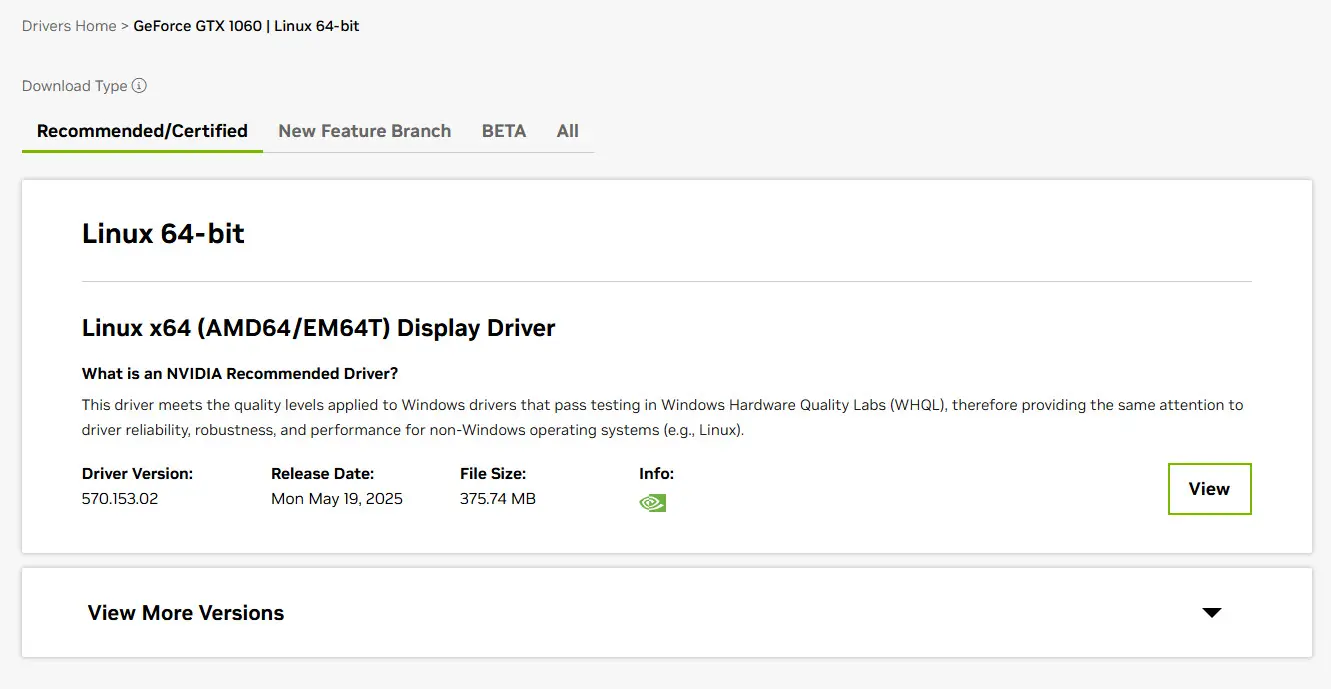Viewport: 1331px width, 689px height.
Task: Switch to the New Feature Branch tab
Action: [364, 131]
